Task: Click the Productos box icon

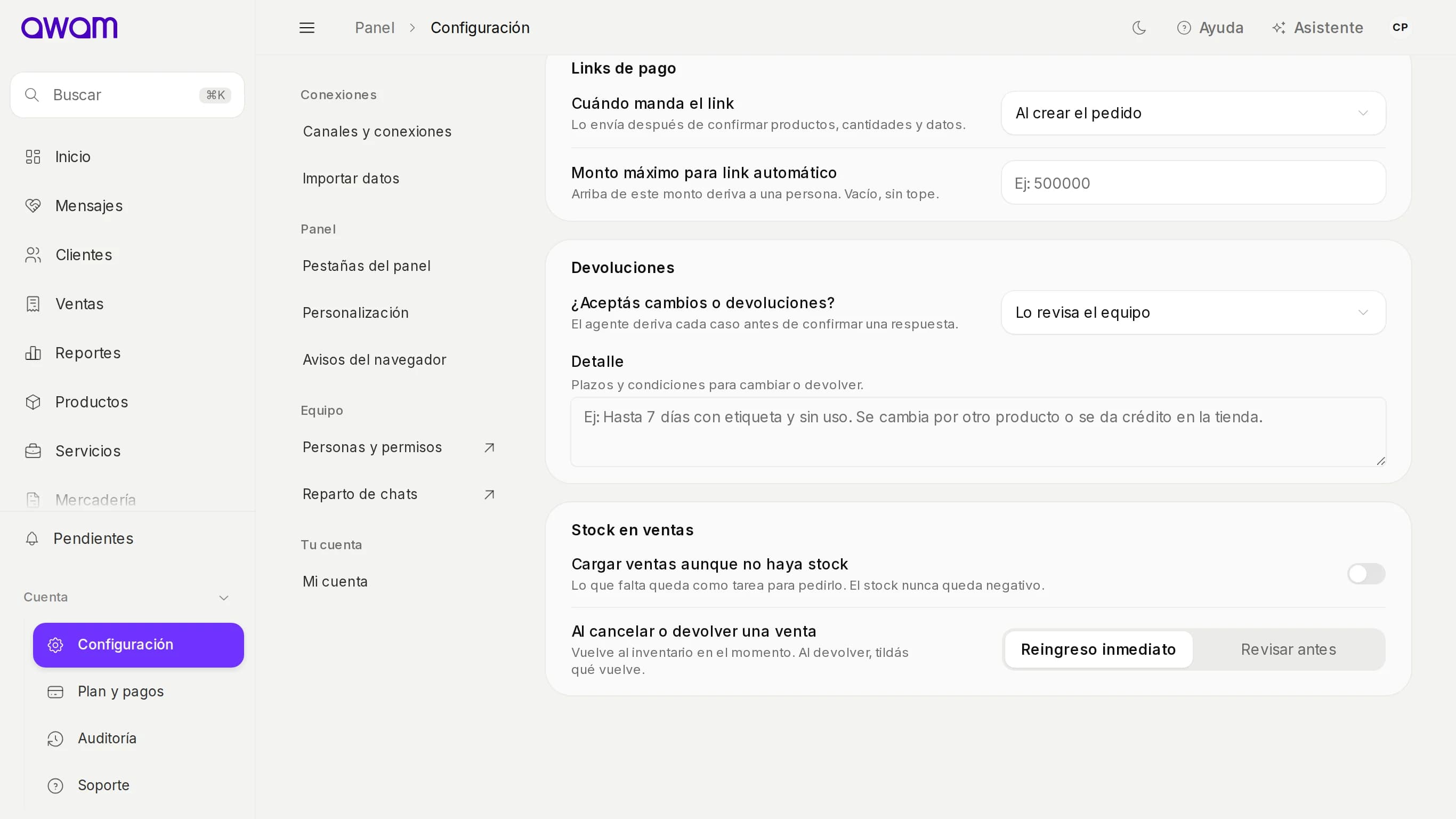Action: pyautogui.click(x=33, y=402)
